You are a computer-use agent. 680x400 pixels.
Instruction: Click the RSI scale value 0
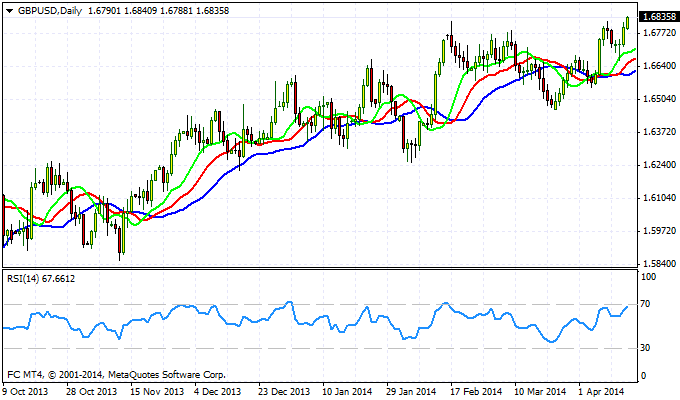coord(644,376)
